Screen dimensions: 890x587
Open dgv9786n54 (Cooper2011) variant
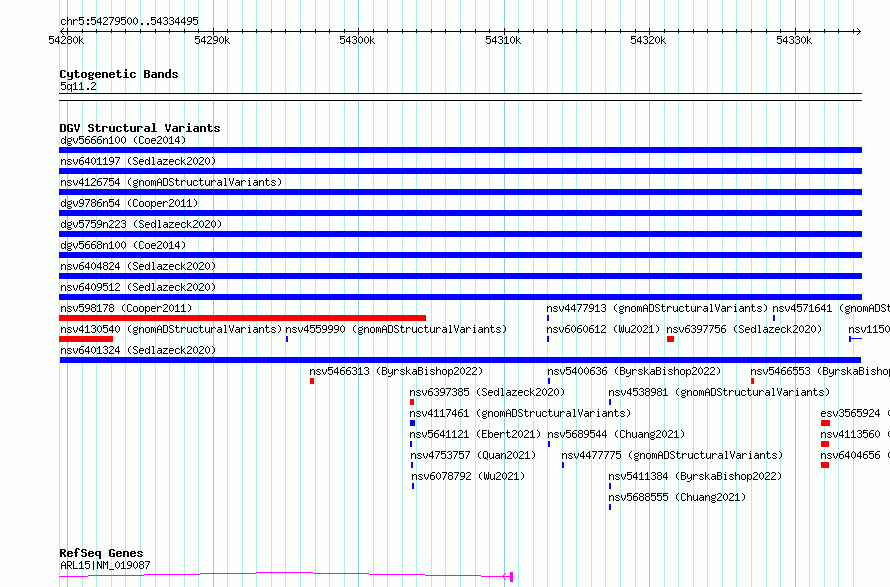(x=129, y=203)
